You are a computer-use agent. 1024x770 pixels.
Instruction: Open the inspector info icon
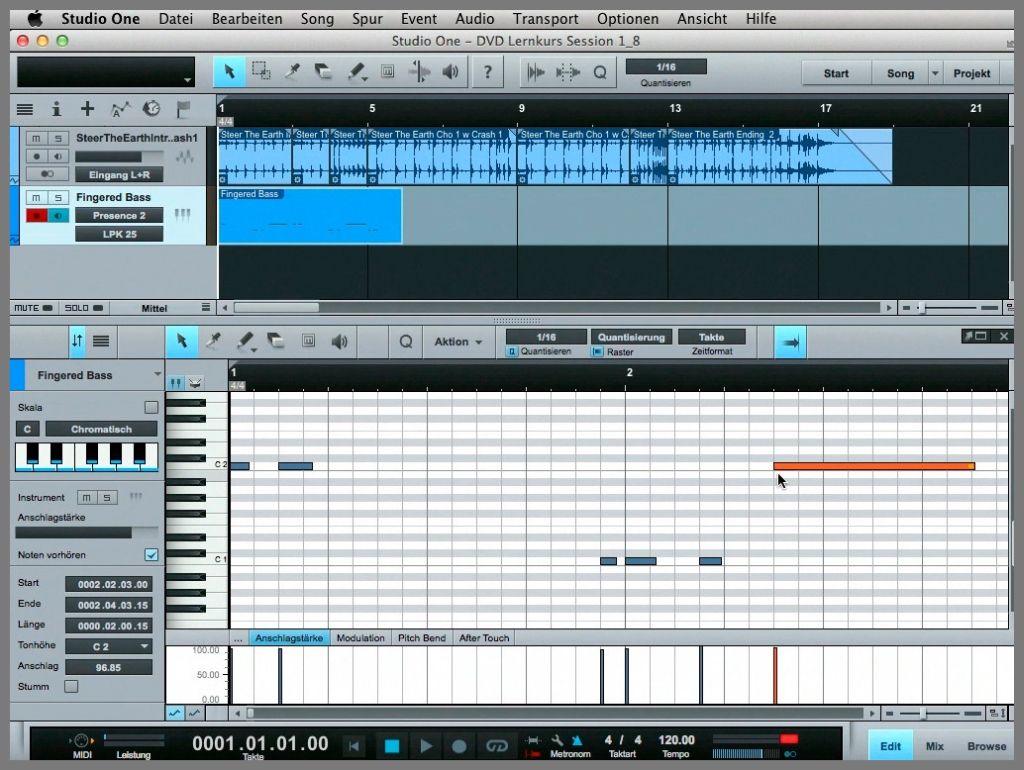point(56,109)
